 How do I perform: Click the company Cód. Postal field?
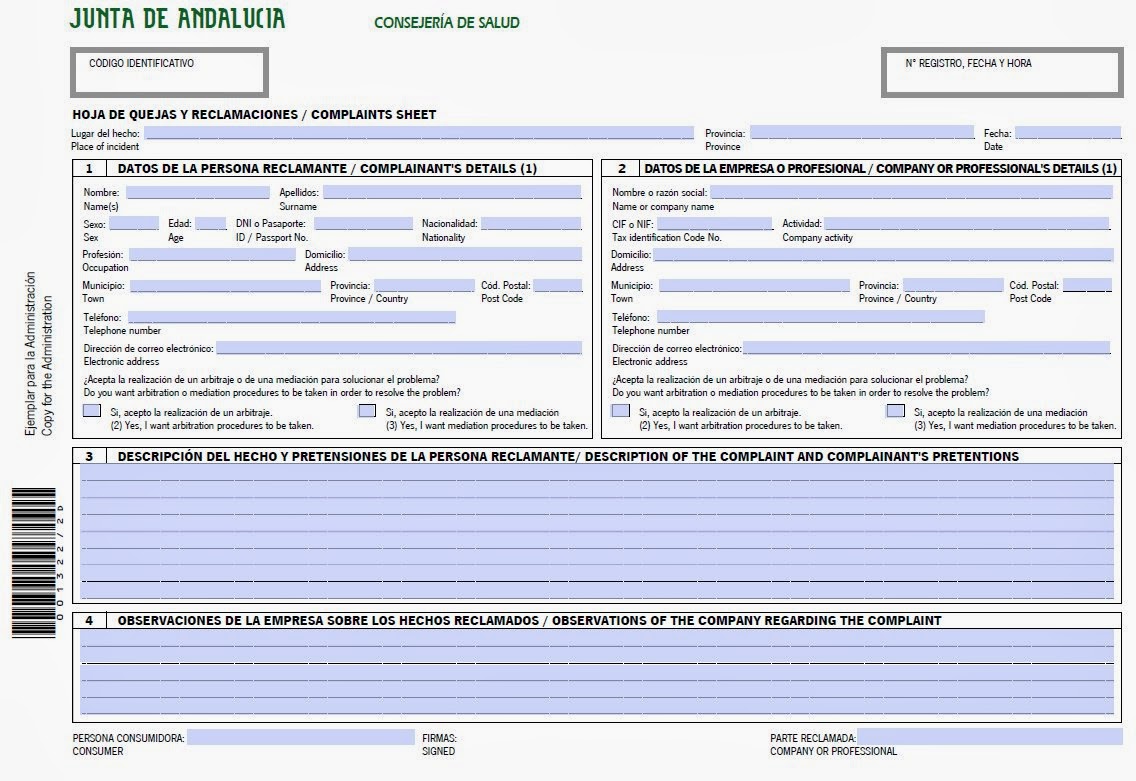click(x=1087, y=285)
